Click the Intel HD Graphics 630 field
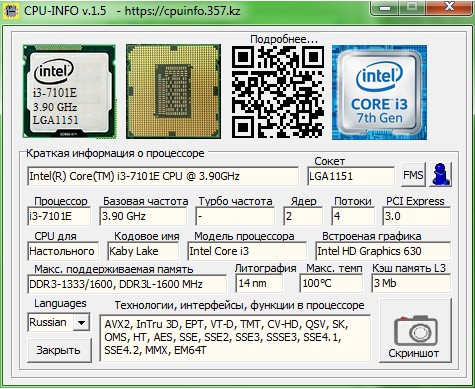Image resolution: width=475 pixels, height=389 pixels. (383, 251)
